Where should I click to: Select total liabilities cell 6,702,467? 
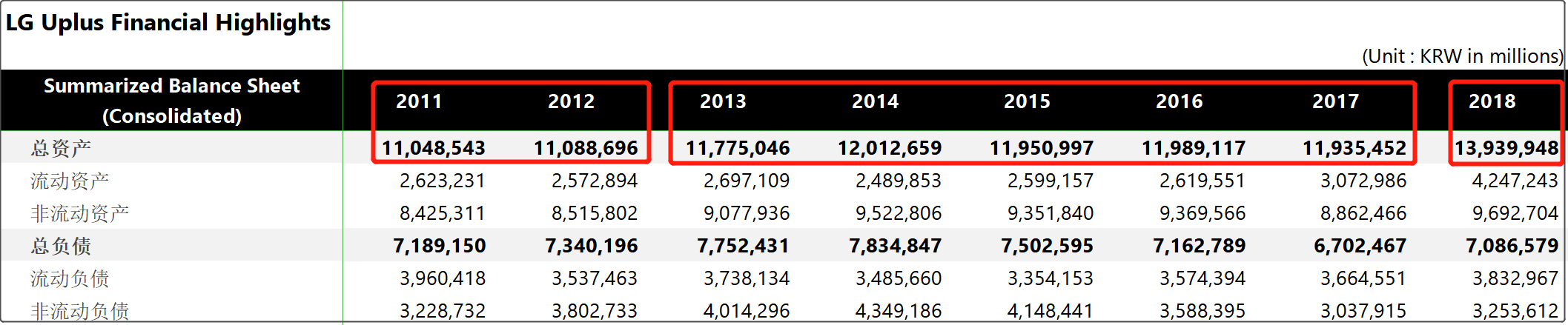coord(1360,246)
